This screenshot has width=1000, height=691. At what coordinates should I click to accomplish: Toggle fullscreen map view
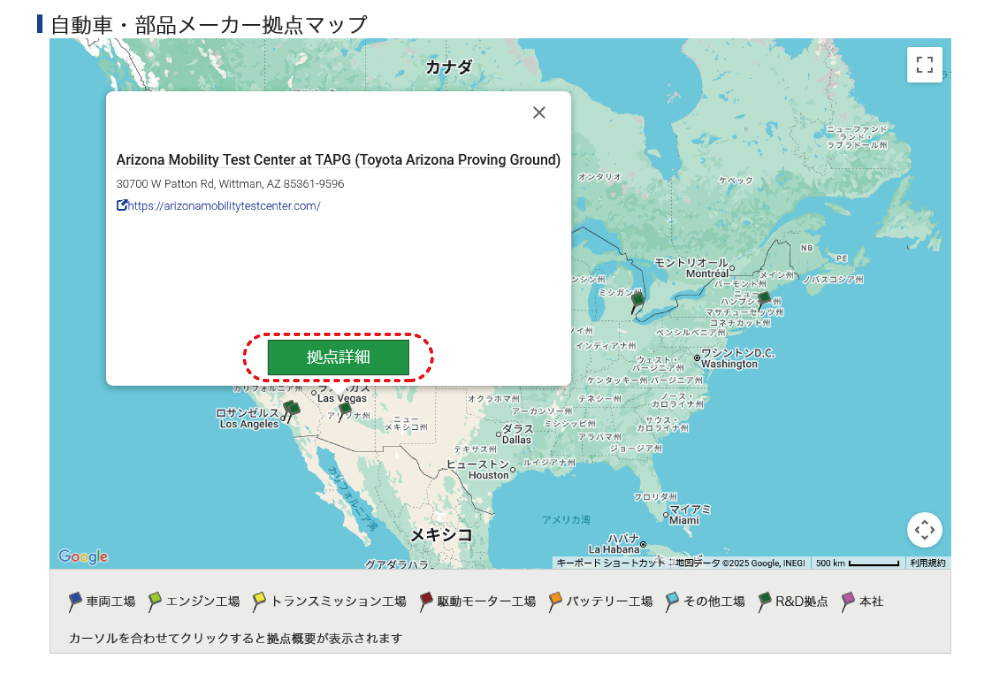924,65
